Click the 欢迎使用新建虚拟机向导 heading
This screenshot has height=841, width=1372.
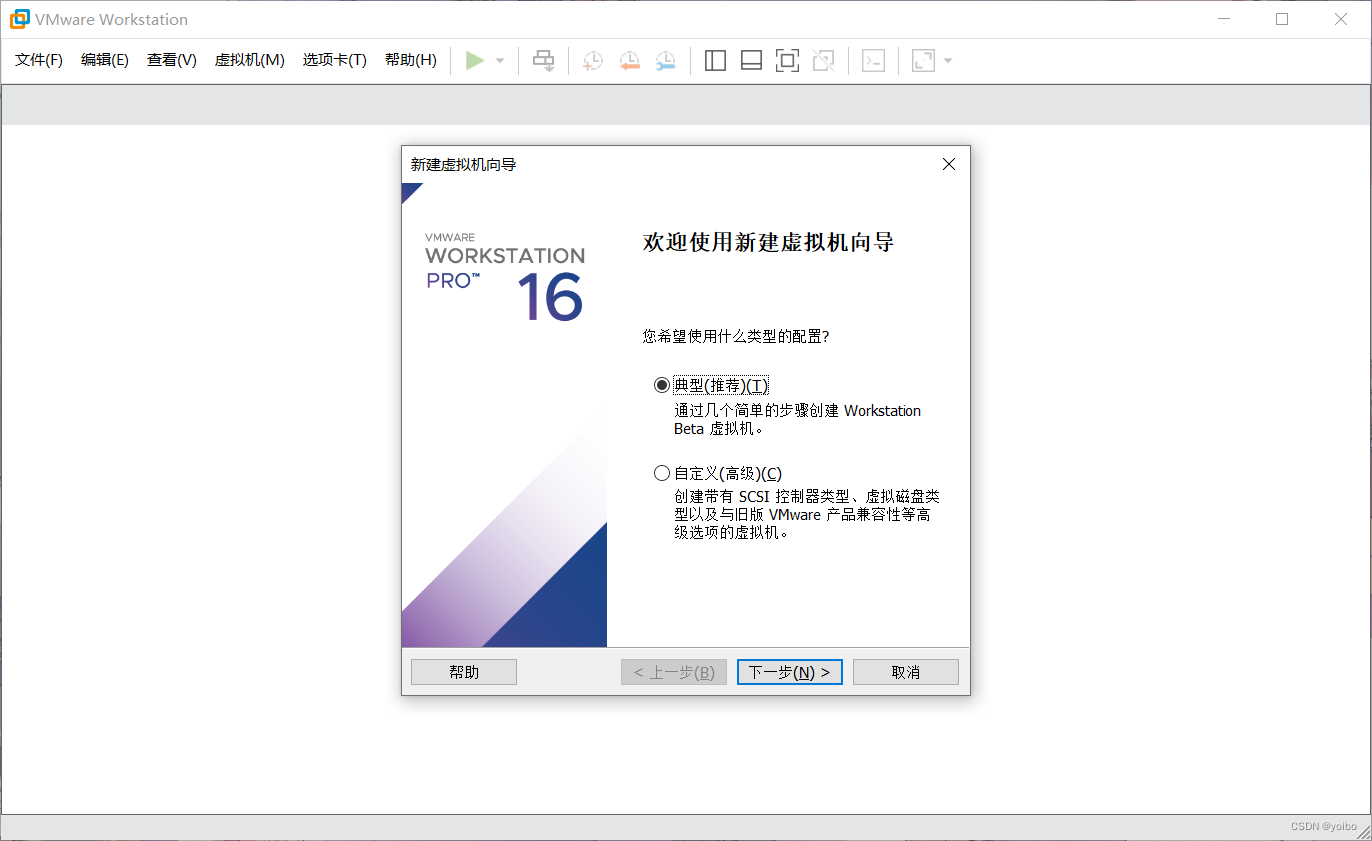768,243
